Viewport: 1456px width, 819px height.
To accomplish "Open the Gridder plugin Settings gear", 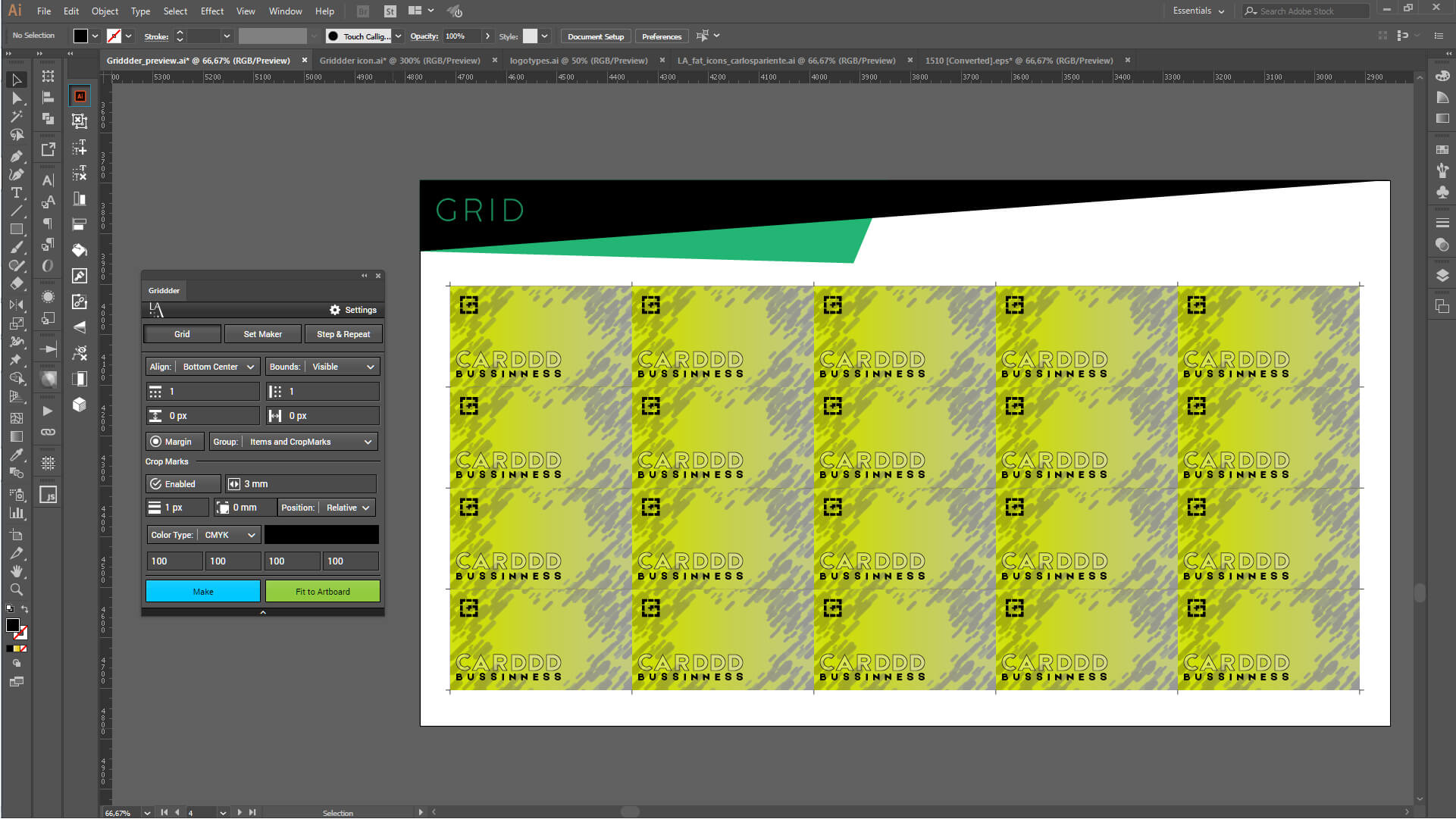I will [x=334, y=309].
